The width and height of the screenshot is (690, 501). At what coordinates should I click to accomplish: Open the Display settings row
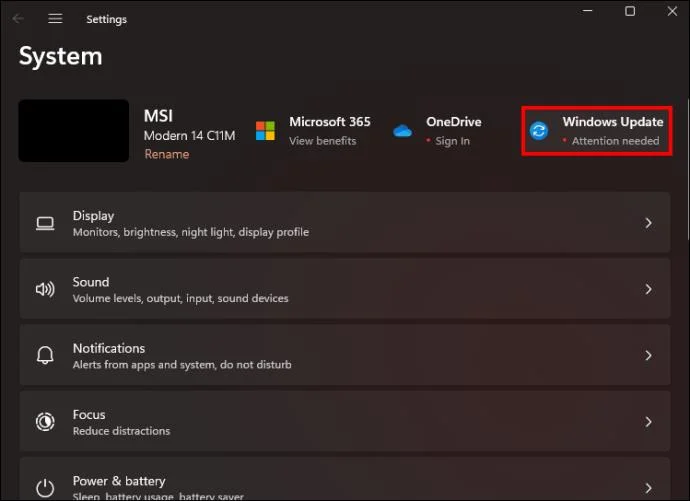point(345,223)
